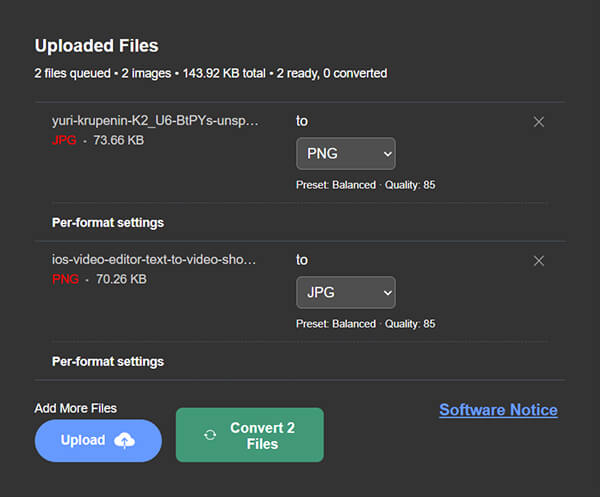Expand Per-format settings under yuri-krupenin file
The image size is (600, 497).
pyautogui.click(x=108, y=223)
